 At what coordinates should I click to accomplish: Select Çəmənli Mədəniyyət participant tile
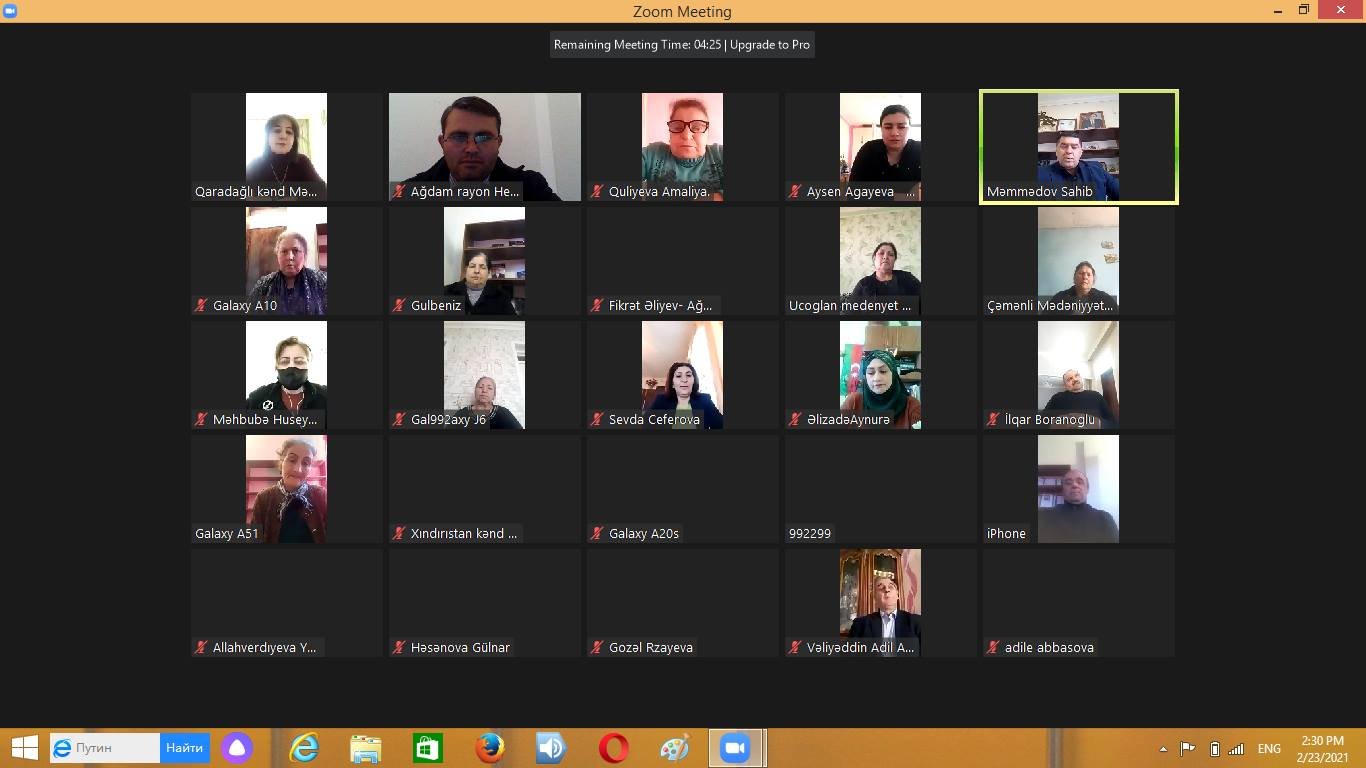(1079, 261)
